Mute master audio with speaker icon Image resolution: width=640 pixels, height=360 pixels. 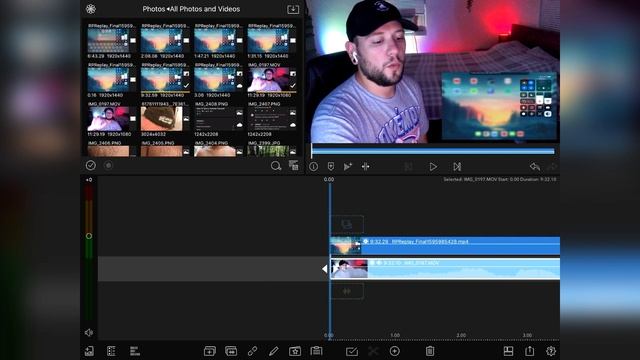click(89, 333)
